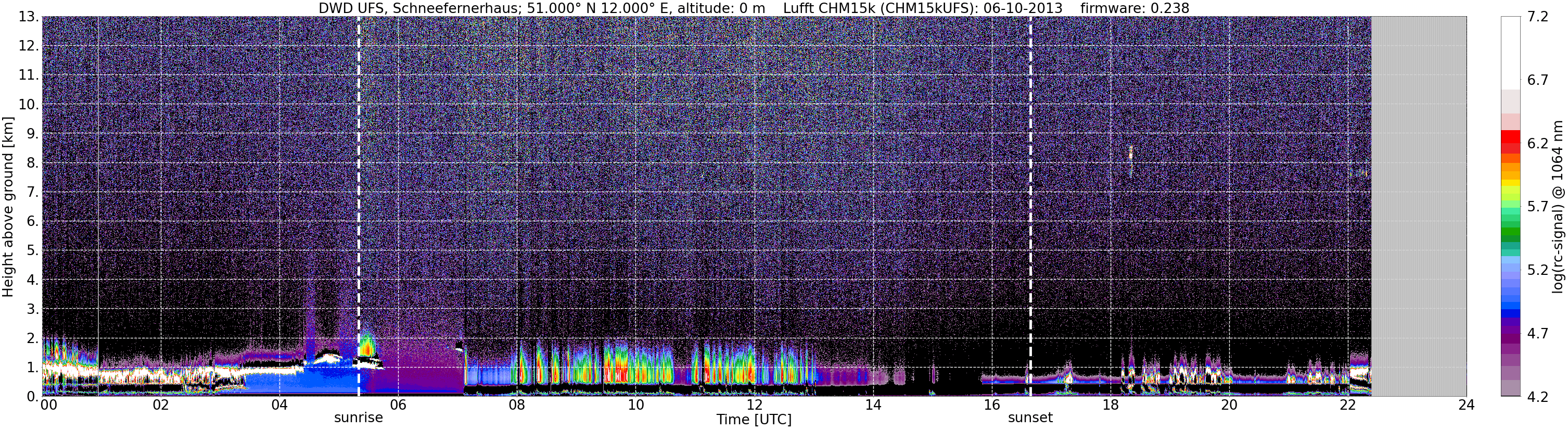The height and width of the screenshot is (430, 1568).
Task: Pick the white top section of the colorbar
Action: (1510, 53)
